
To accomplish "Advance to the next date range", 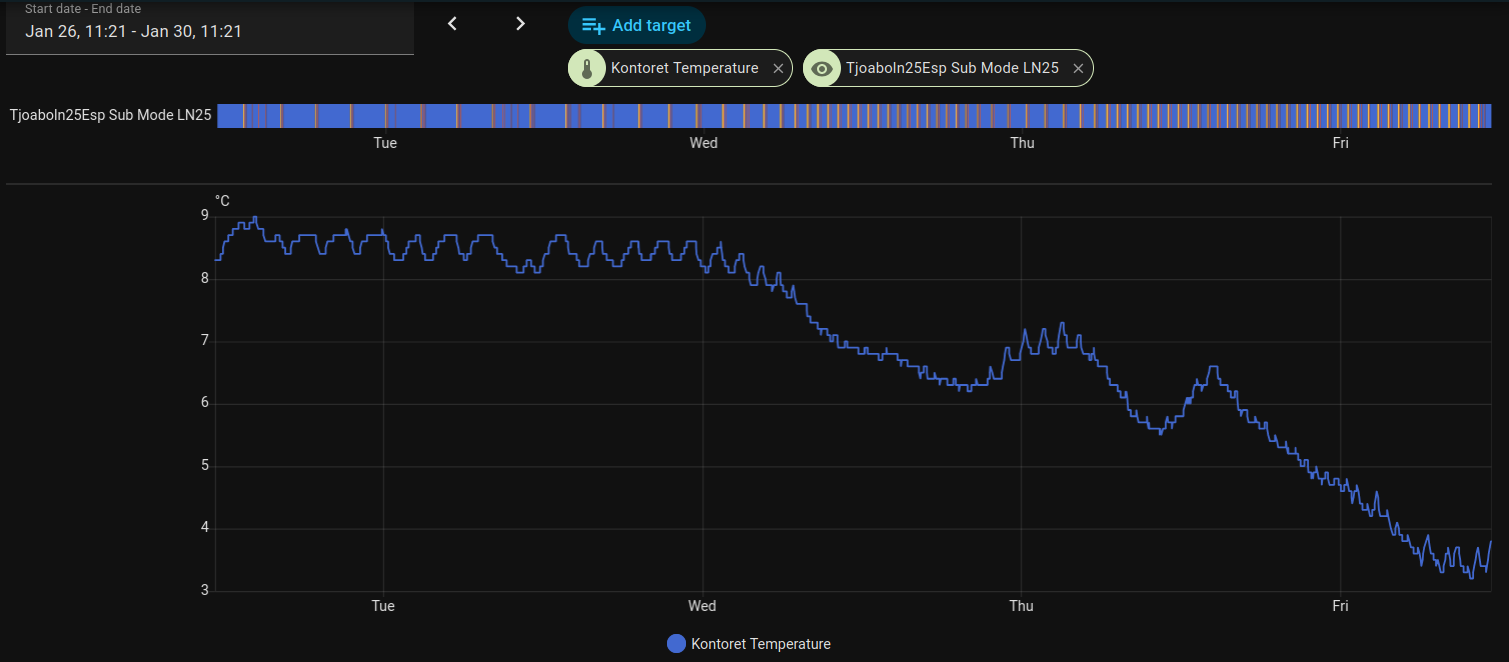I will click(x=520, y=24).
